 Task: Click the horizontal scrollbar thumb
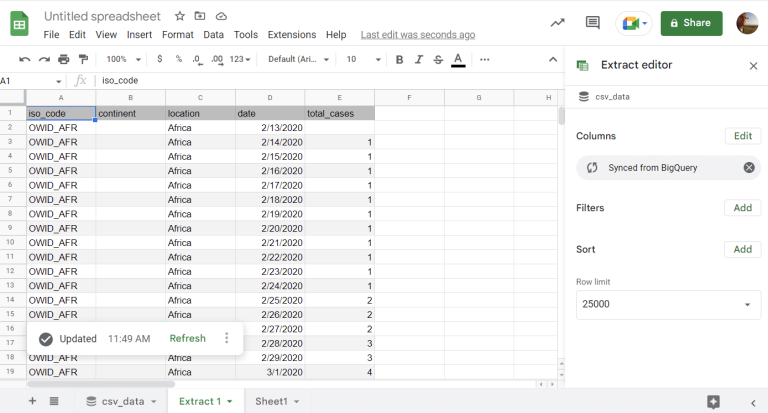100,385
